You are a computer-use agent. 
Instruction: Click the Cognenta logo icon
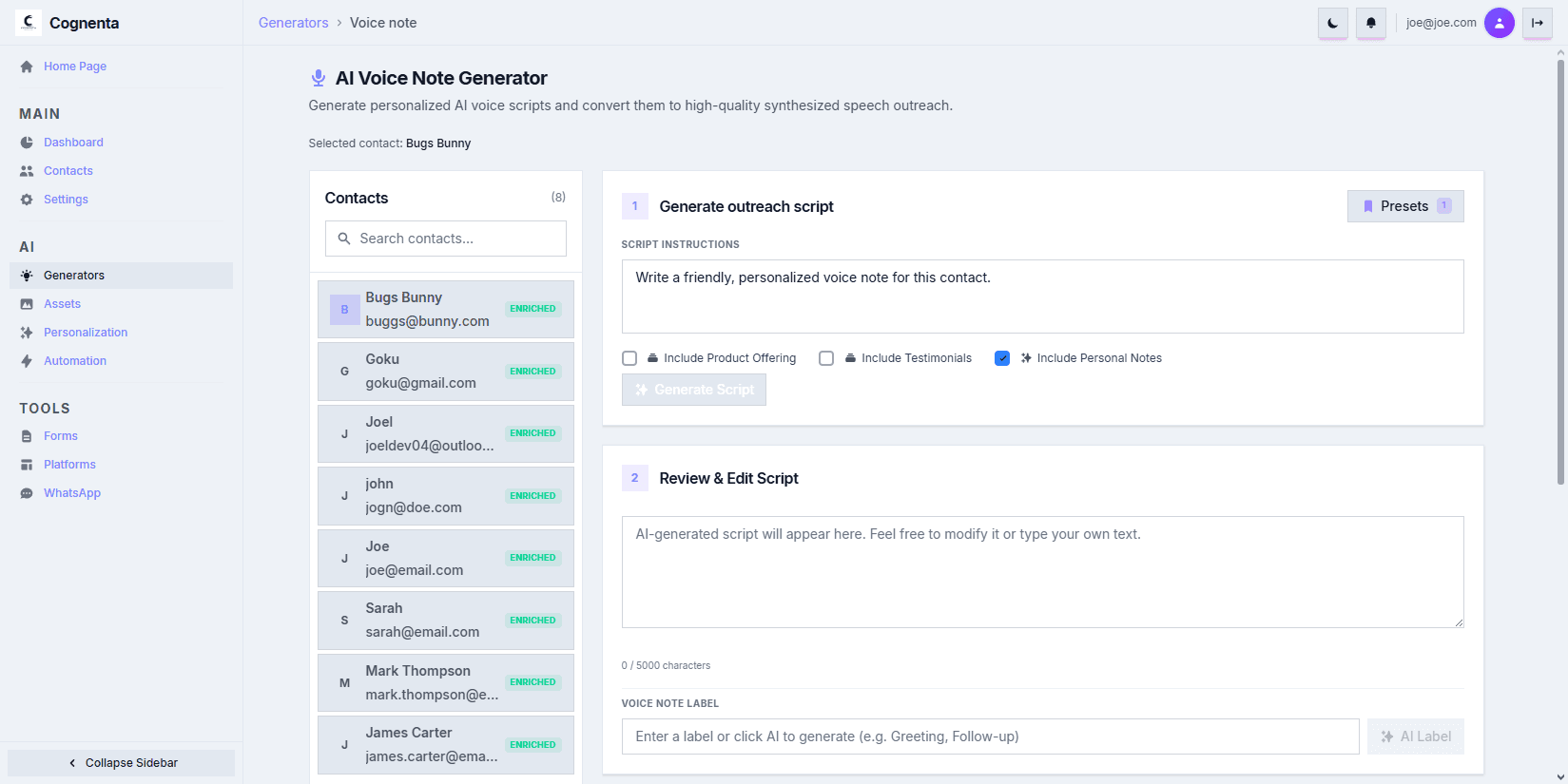[29, 23]
